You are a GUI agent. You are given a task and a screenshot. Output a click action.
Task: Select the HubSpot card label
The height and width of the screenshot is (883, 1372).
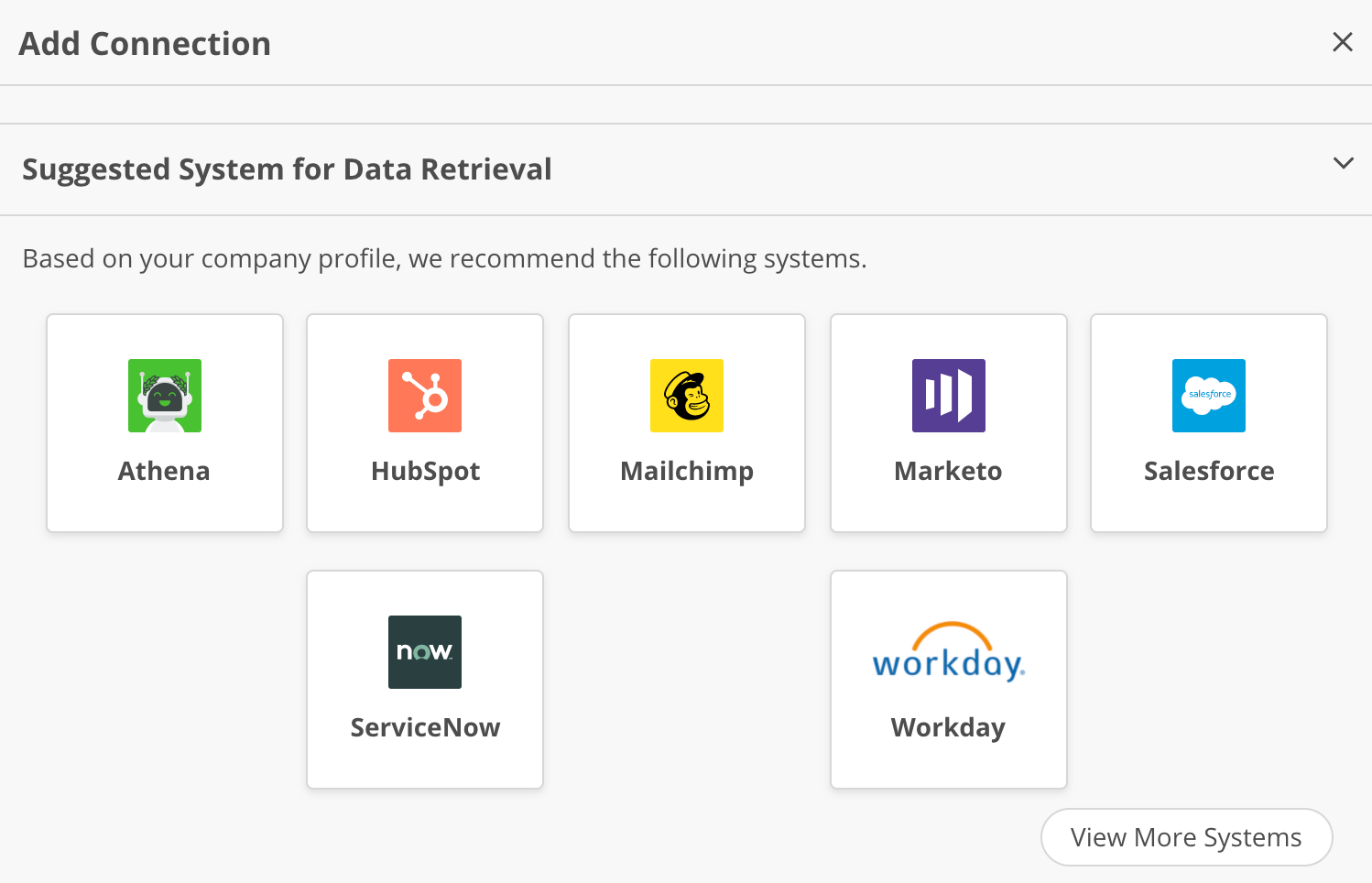coord(425,472)
